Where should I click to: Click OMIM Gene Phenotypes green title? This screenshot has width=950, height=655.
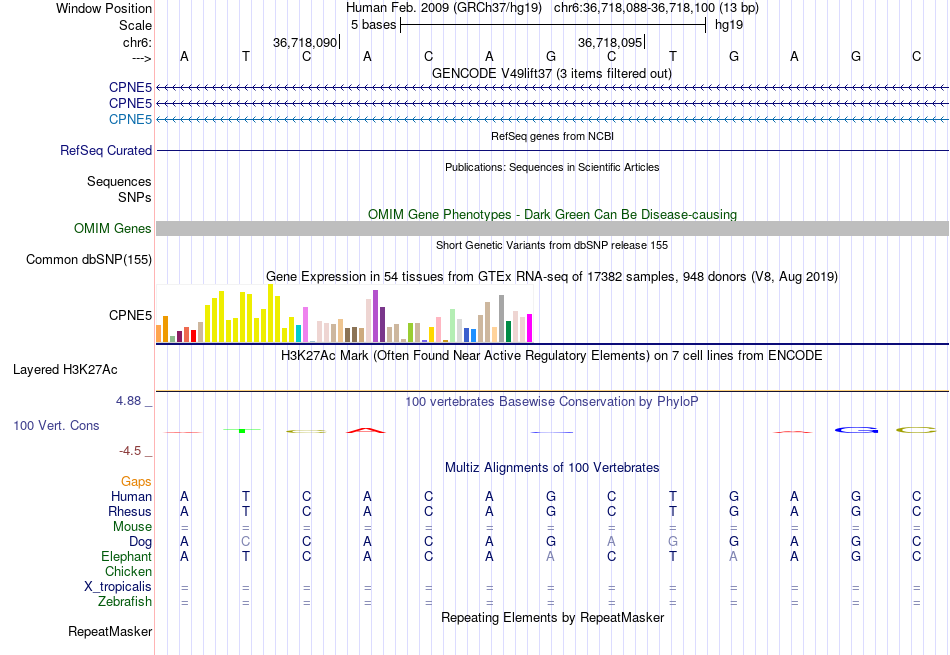point(553,214)
